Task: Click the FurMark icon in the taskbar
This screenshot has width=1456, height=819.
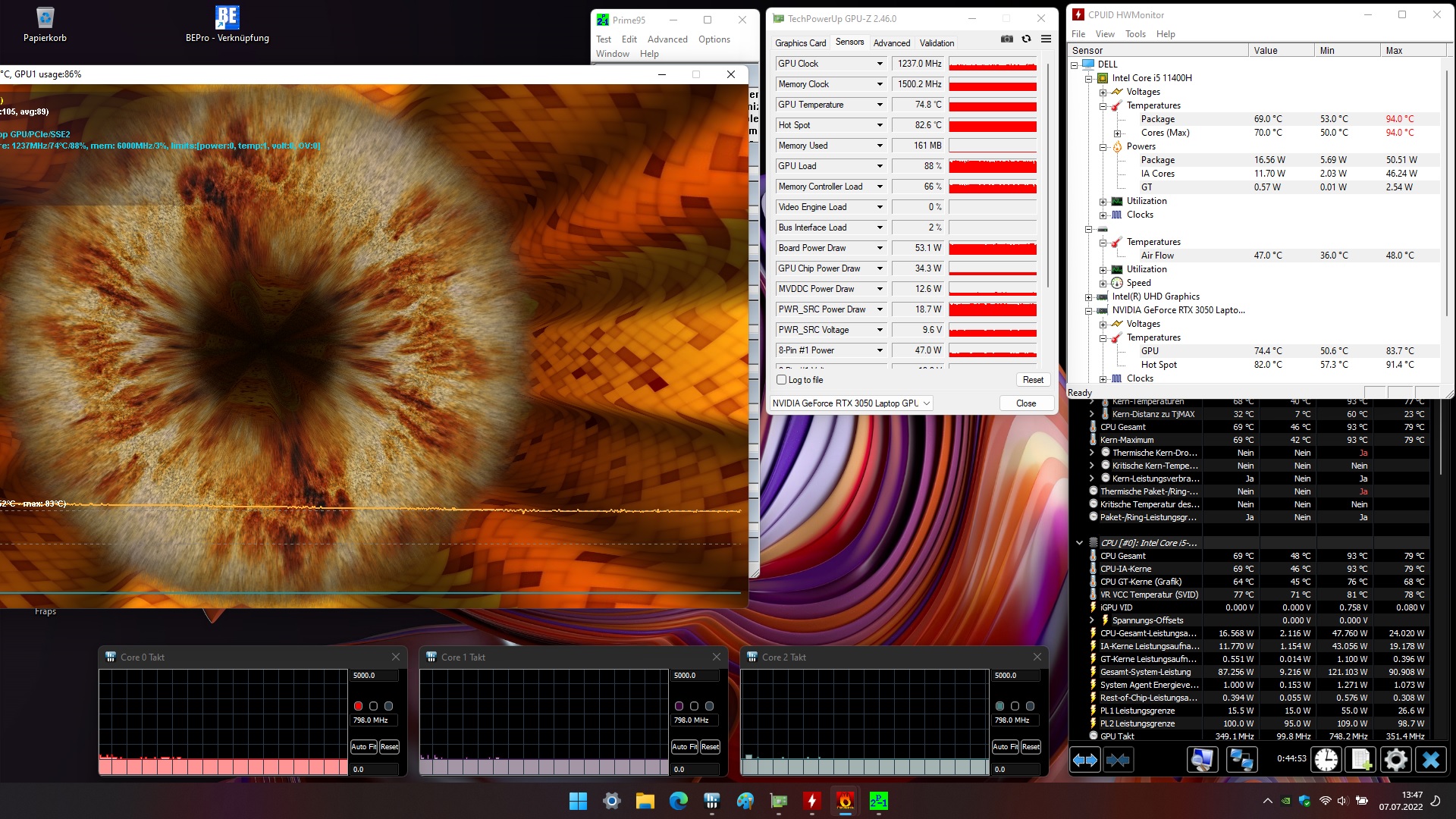Action: click(845, 801)
